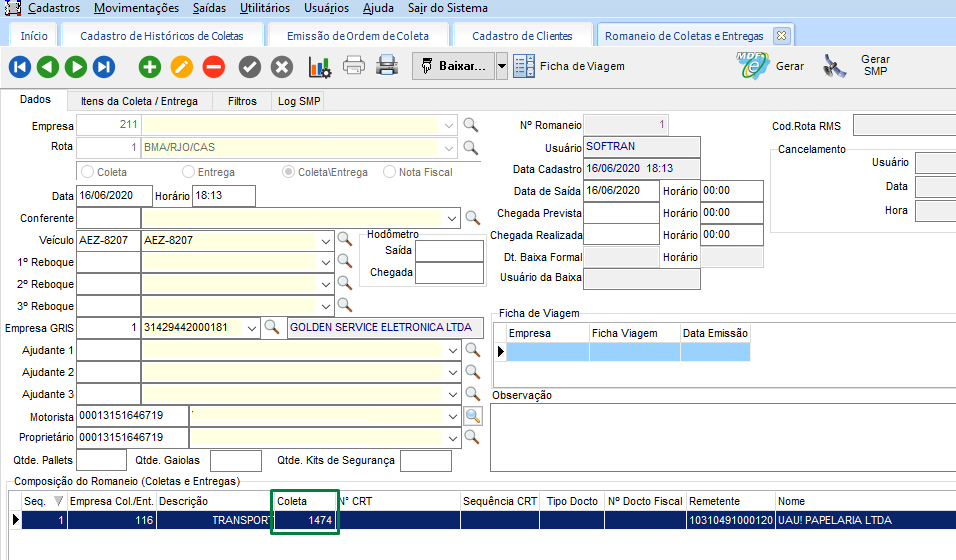Open the chart report toolbar icon
Viewport: 956px width, 560px height.
tap(319, 67)
